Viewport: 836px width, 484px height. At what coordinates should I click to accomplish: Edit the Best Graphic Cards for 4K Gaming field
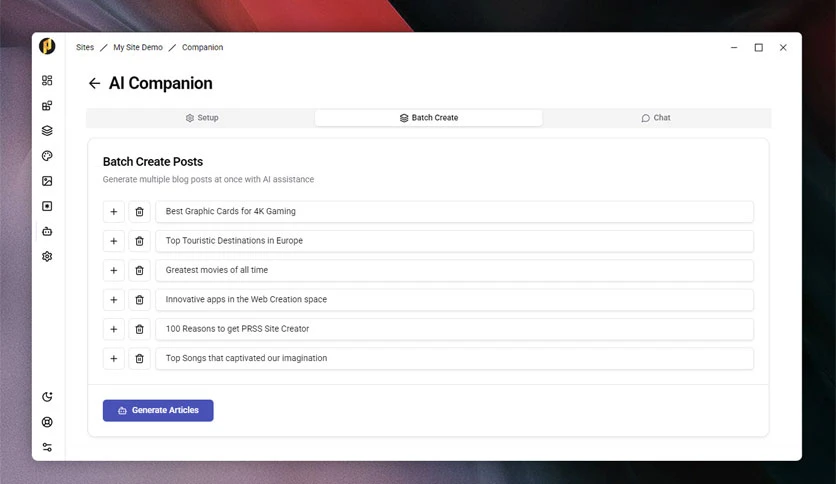coord(454,212)
